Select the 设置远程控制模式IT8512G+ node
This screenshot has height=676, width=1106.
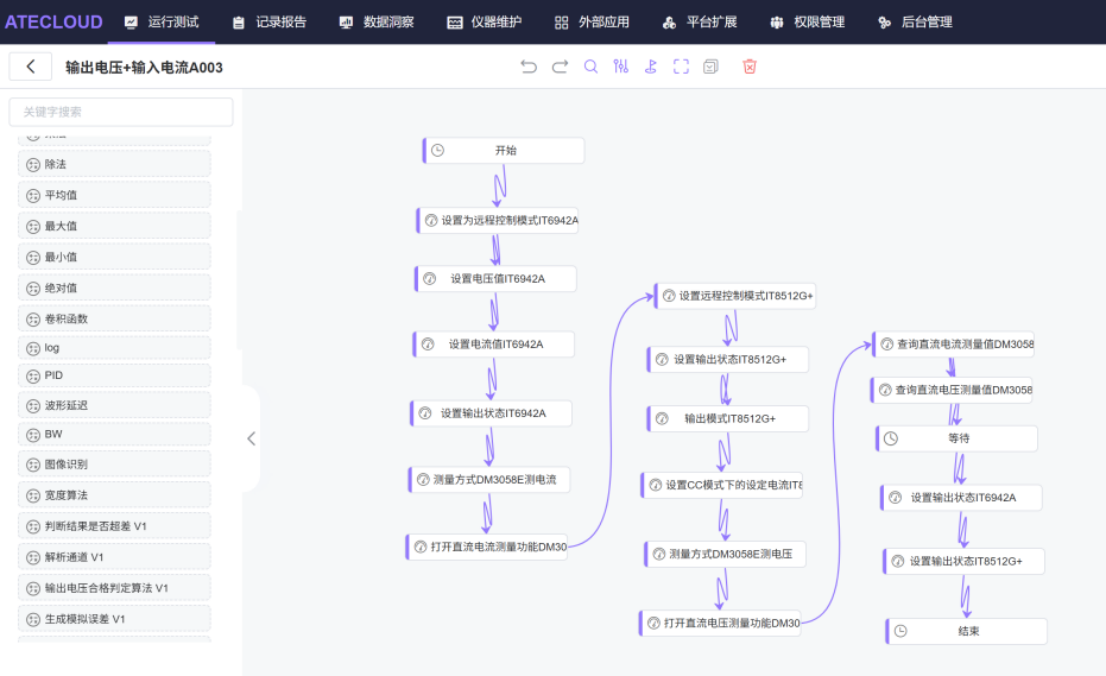tap(736, 296)
